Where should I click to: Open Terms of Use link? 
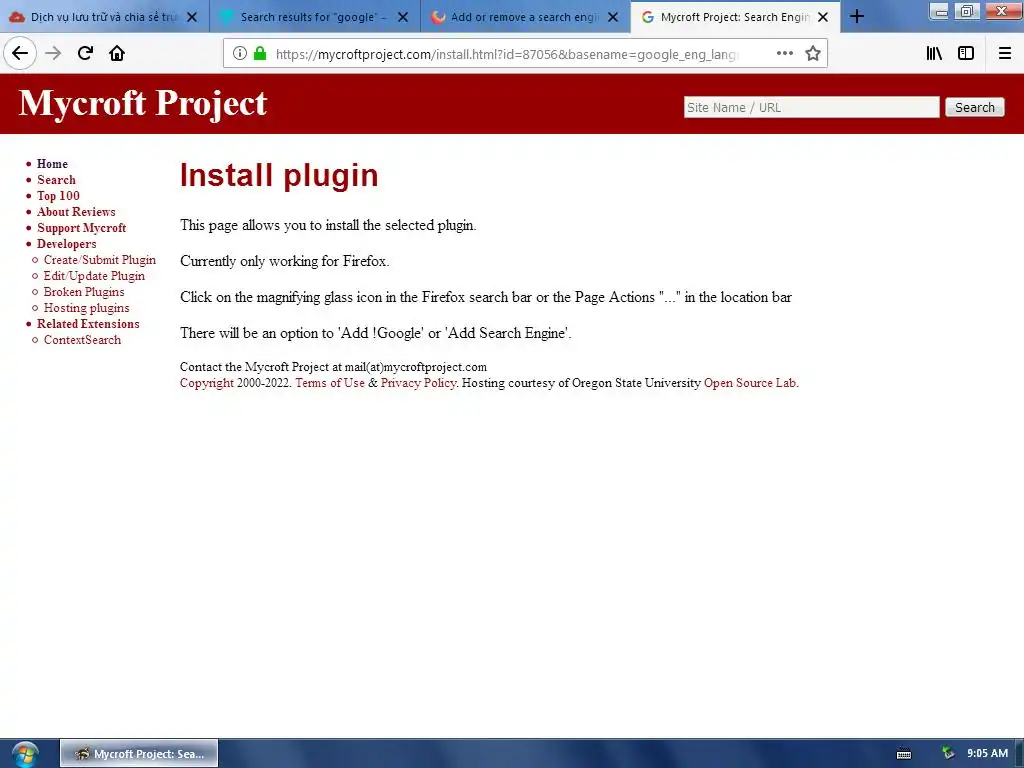(x=330, y=383)
